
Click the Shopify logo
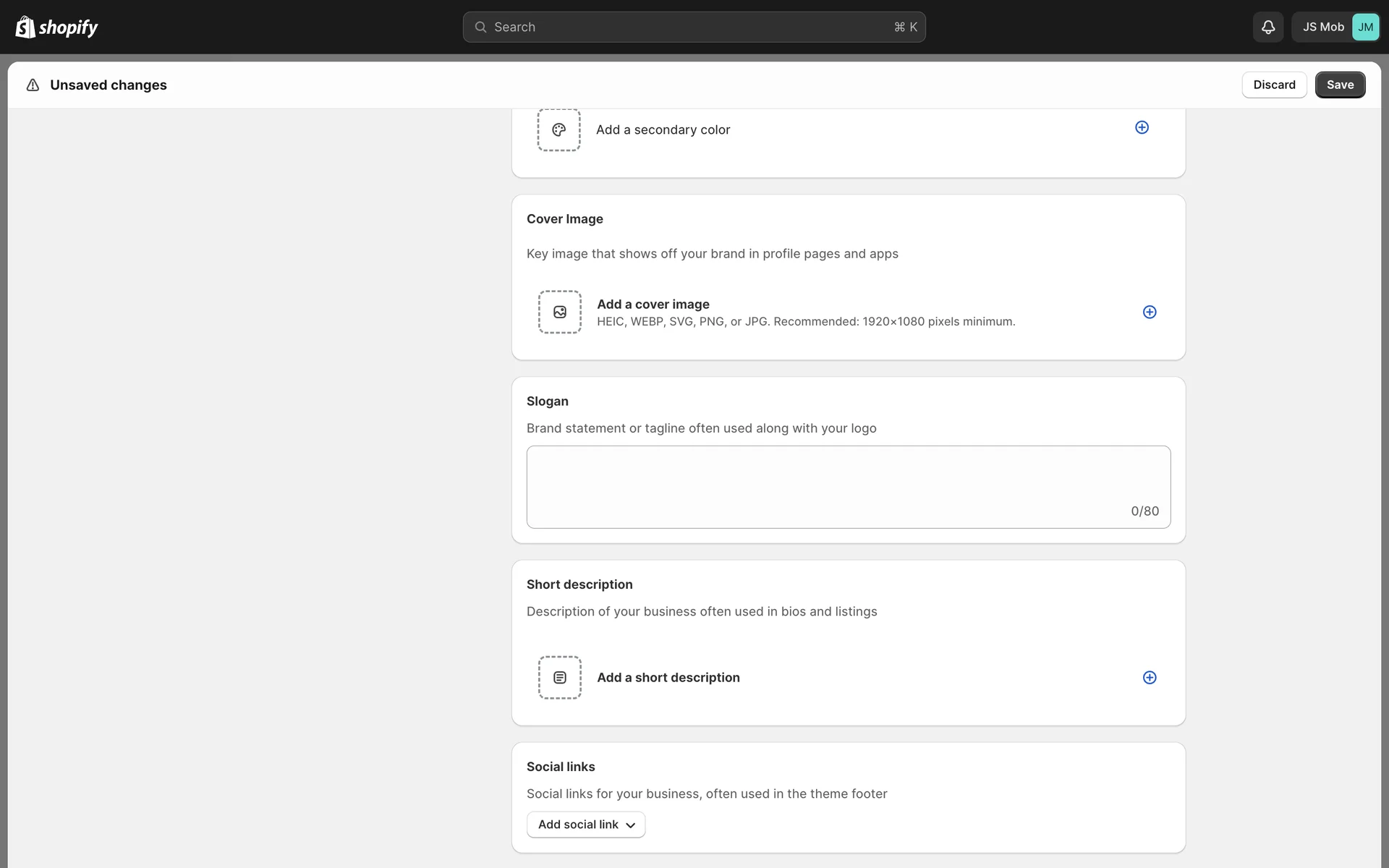[56, 27]
